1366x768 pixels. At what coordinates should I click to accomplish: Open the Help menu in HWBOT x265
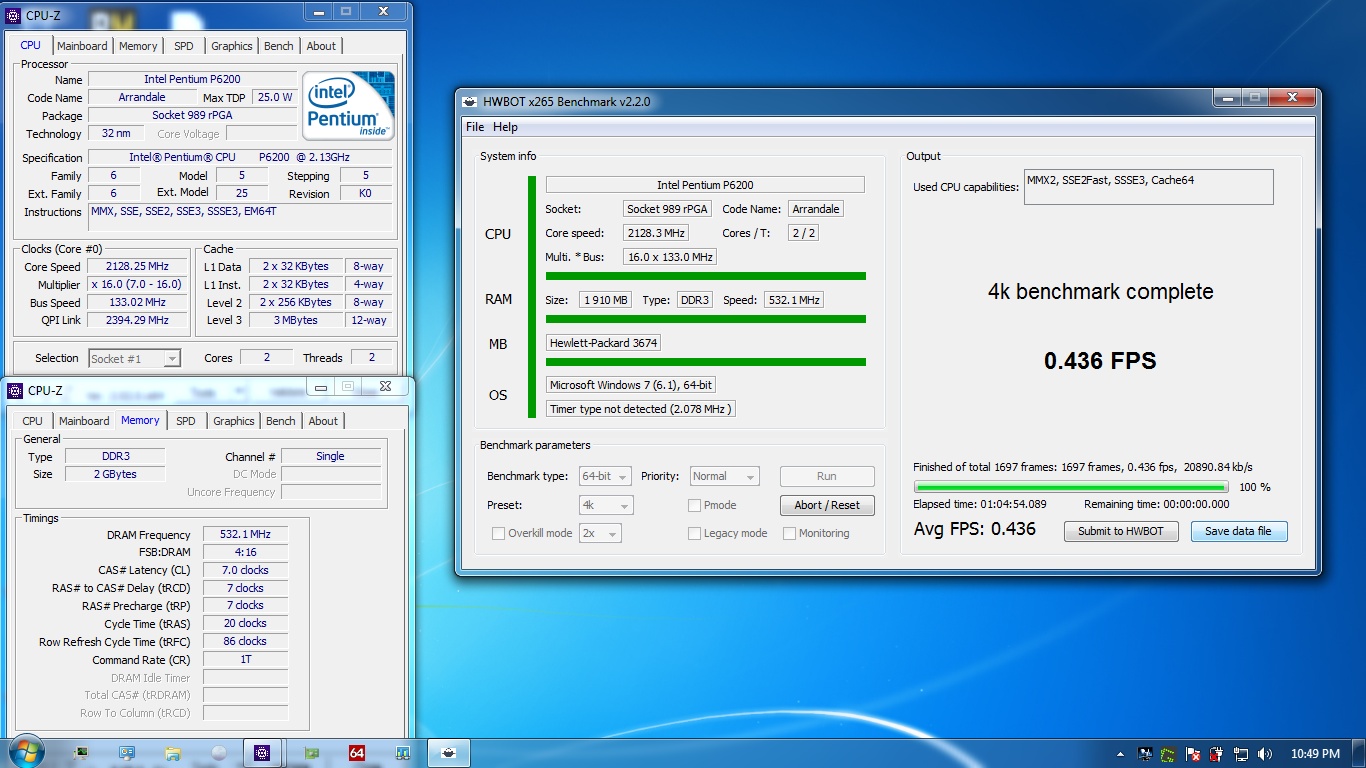click(x=506, y=127)
